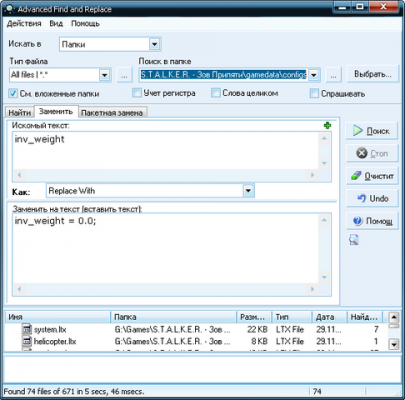The height and width of the screenshot is (400, 405).
Task: Open help with the Помощ question button
Action: pyautogui.click(x=372, y=221)
